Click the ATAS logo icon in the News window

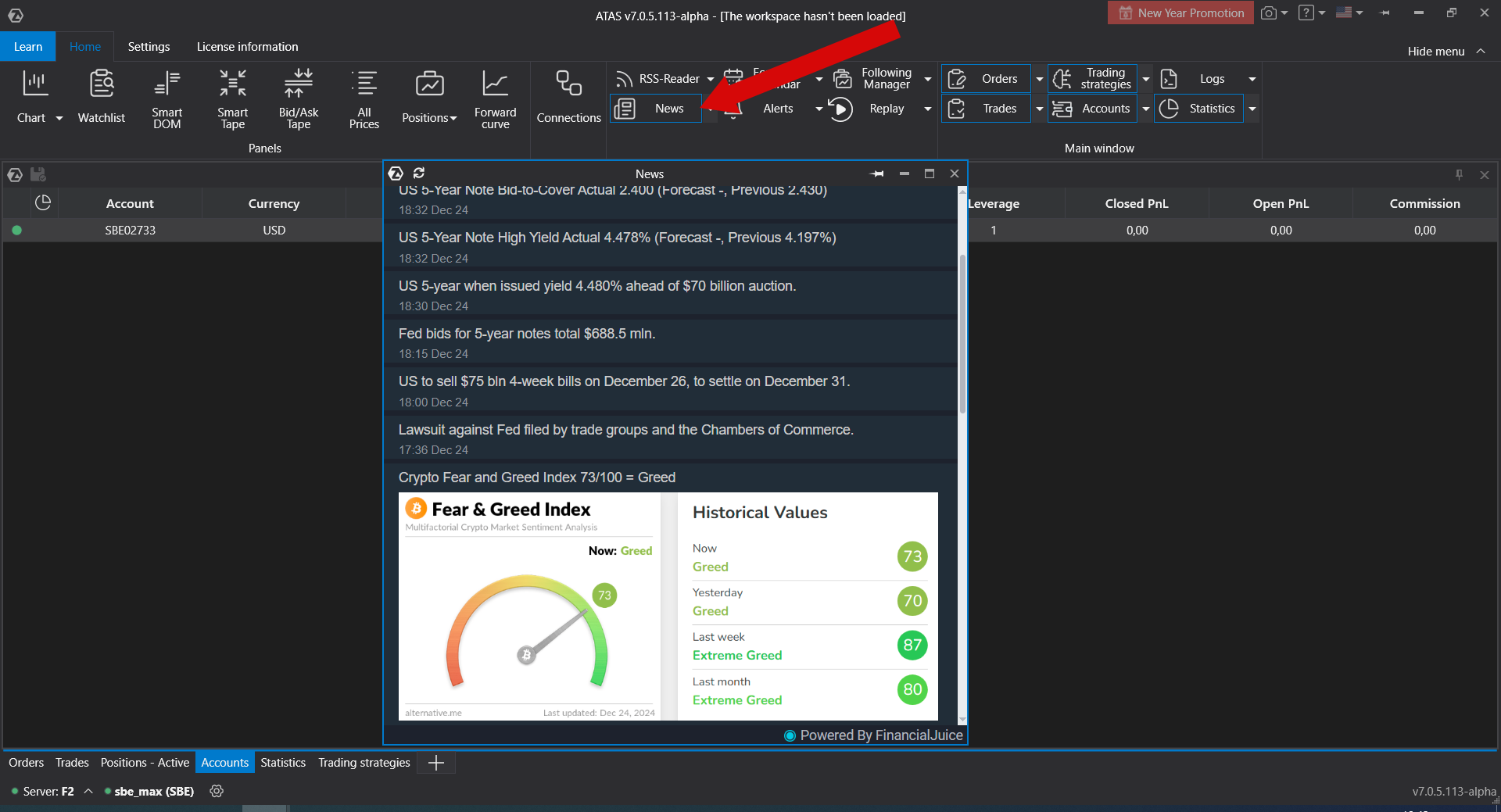click(x=396, y=173)
